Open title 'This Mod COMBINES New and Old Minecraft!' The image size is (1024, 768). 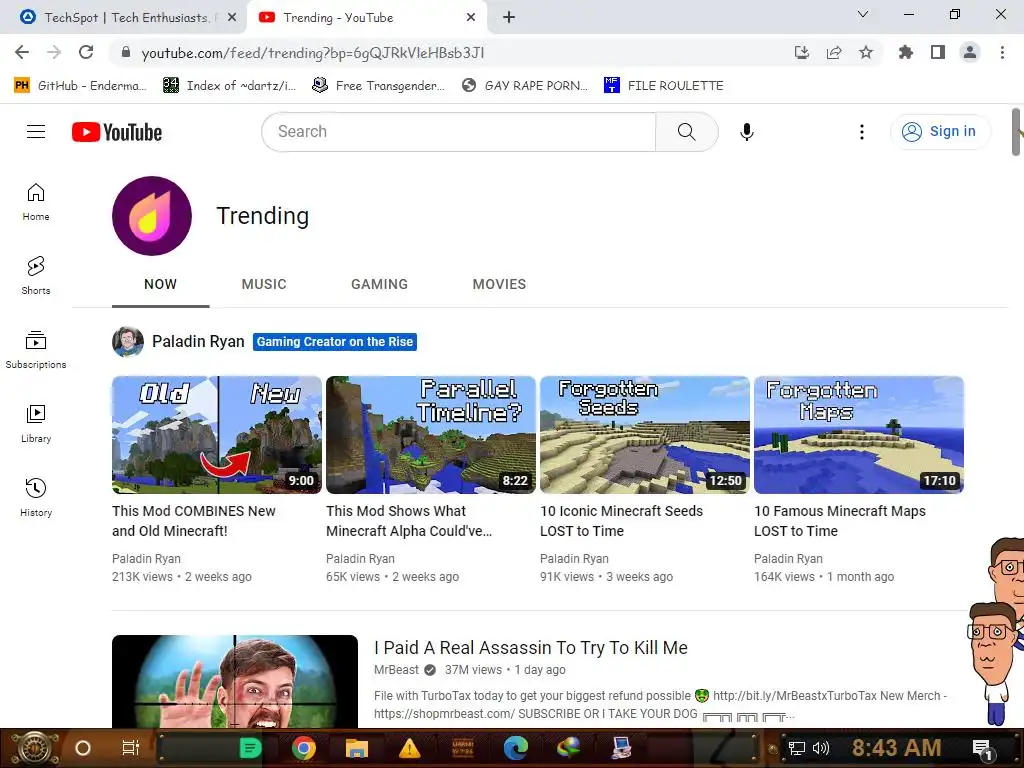(x=194, y=521)
